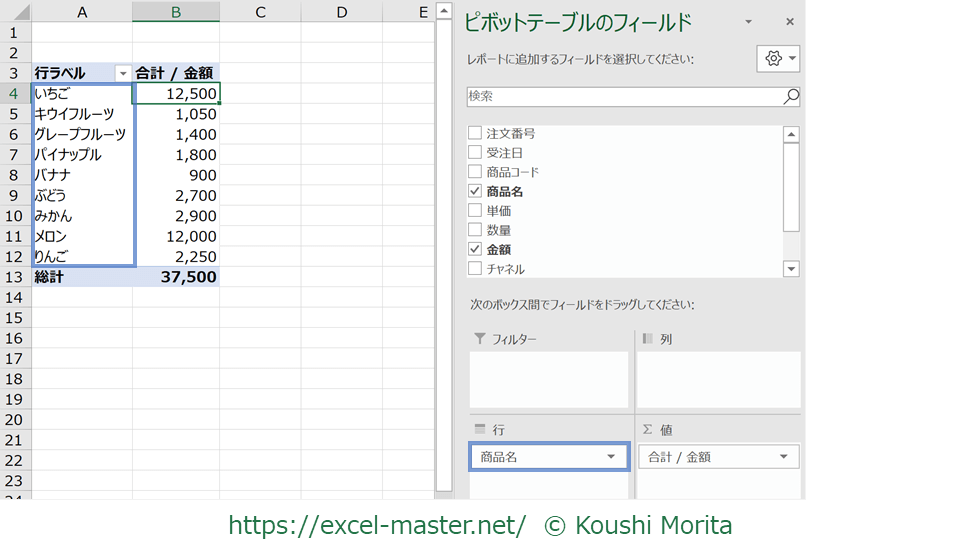
Task: Select column B header
Action: [x=175, y=12]
